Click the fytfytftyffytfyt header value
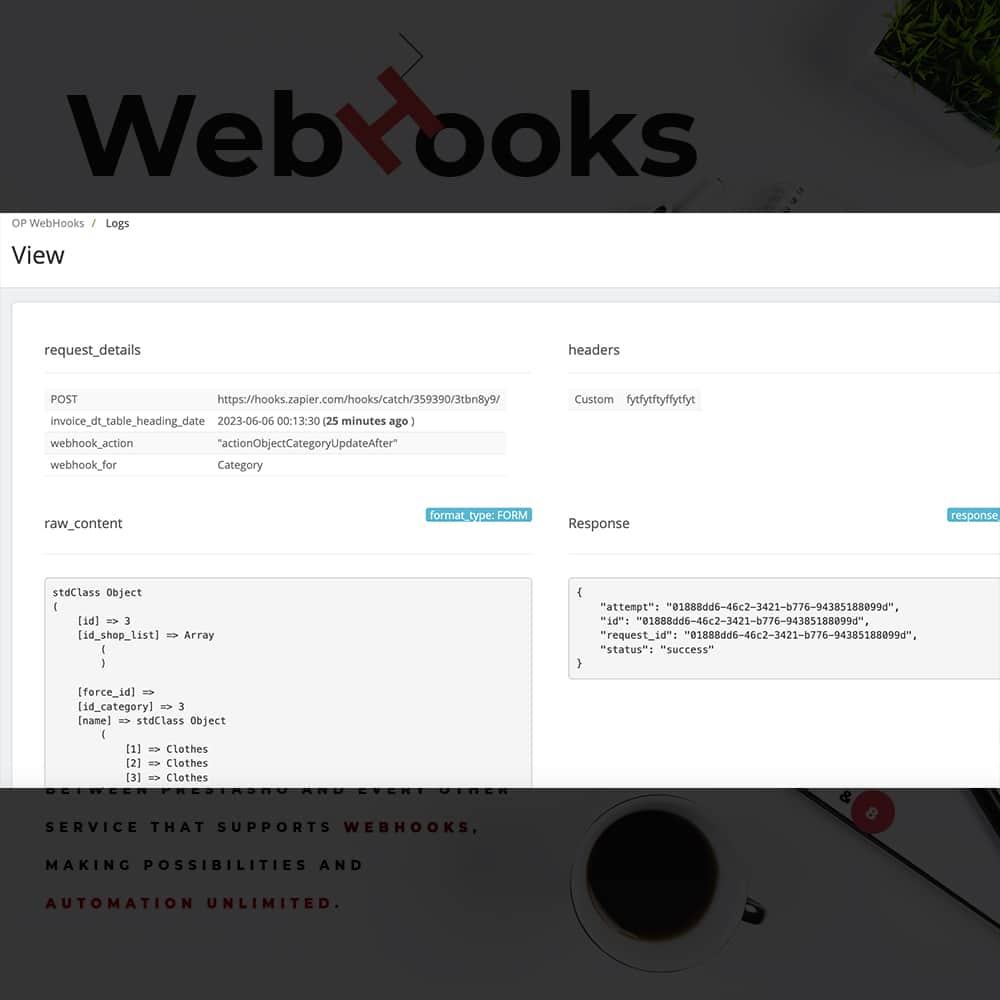Viewport: 1000px width, 1000px height. pos(661,399)
